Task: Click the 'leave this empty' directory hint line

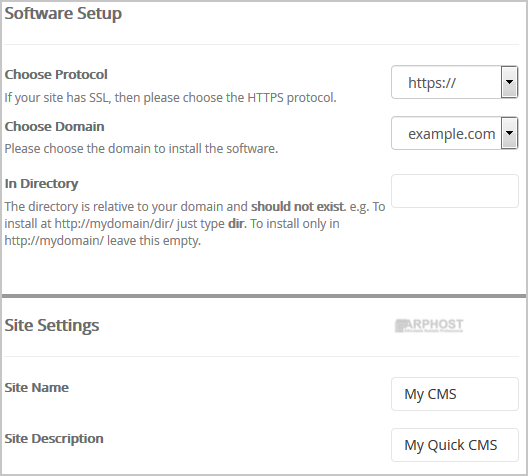Action: pyautogui.click(x=103, y=241)
